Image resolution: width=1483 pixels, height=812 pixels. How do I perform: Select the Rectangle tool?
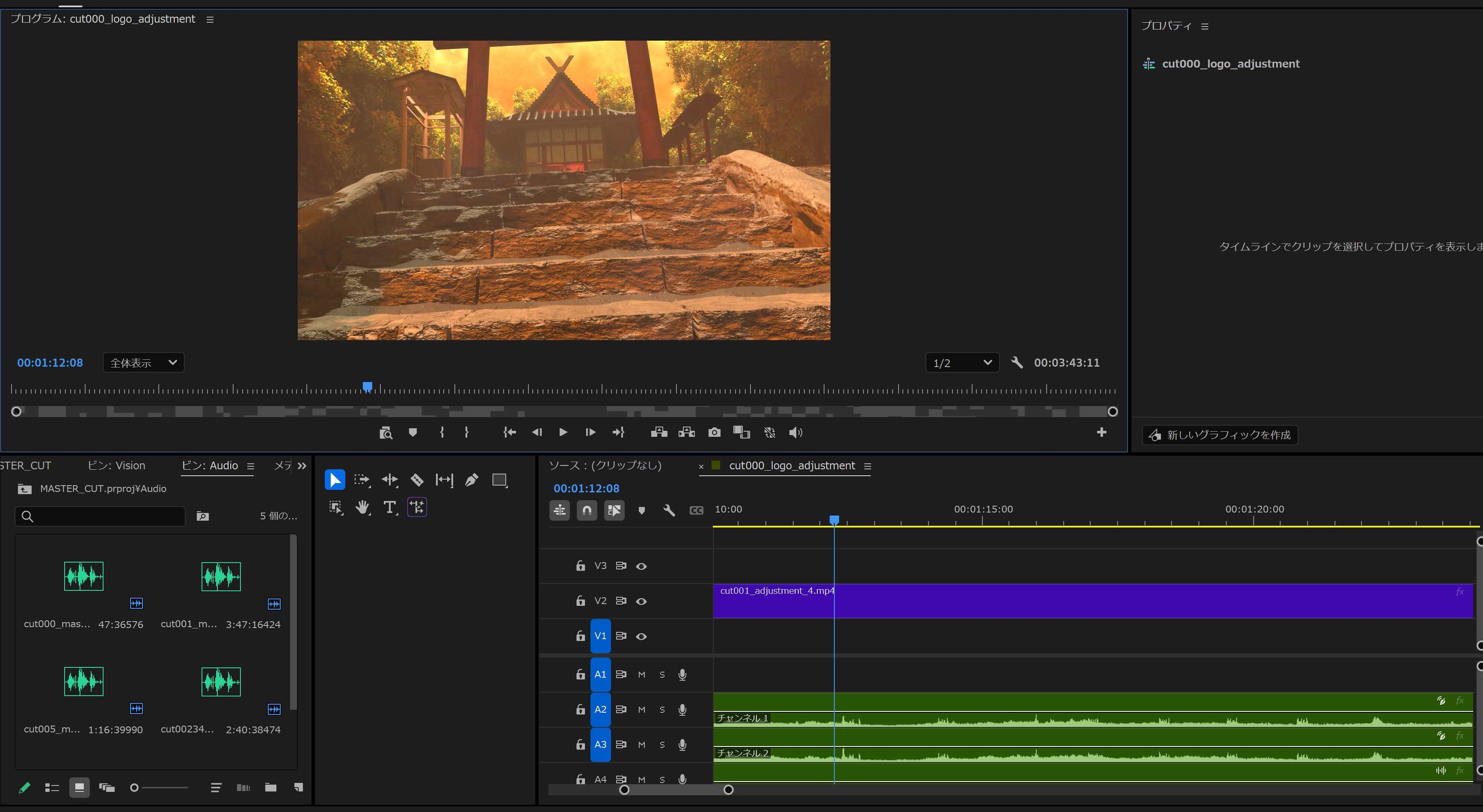pos(500,480)
